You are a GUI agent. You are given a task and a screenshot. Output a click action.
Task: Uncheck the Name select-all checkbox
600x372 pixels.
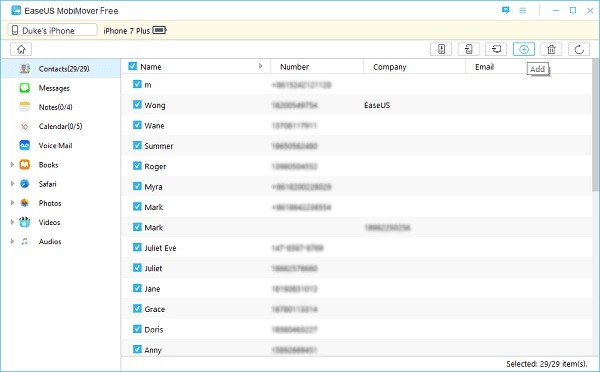coord(132,66)
